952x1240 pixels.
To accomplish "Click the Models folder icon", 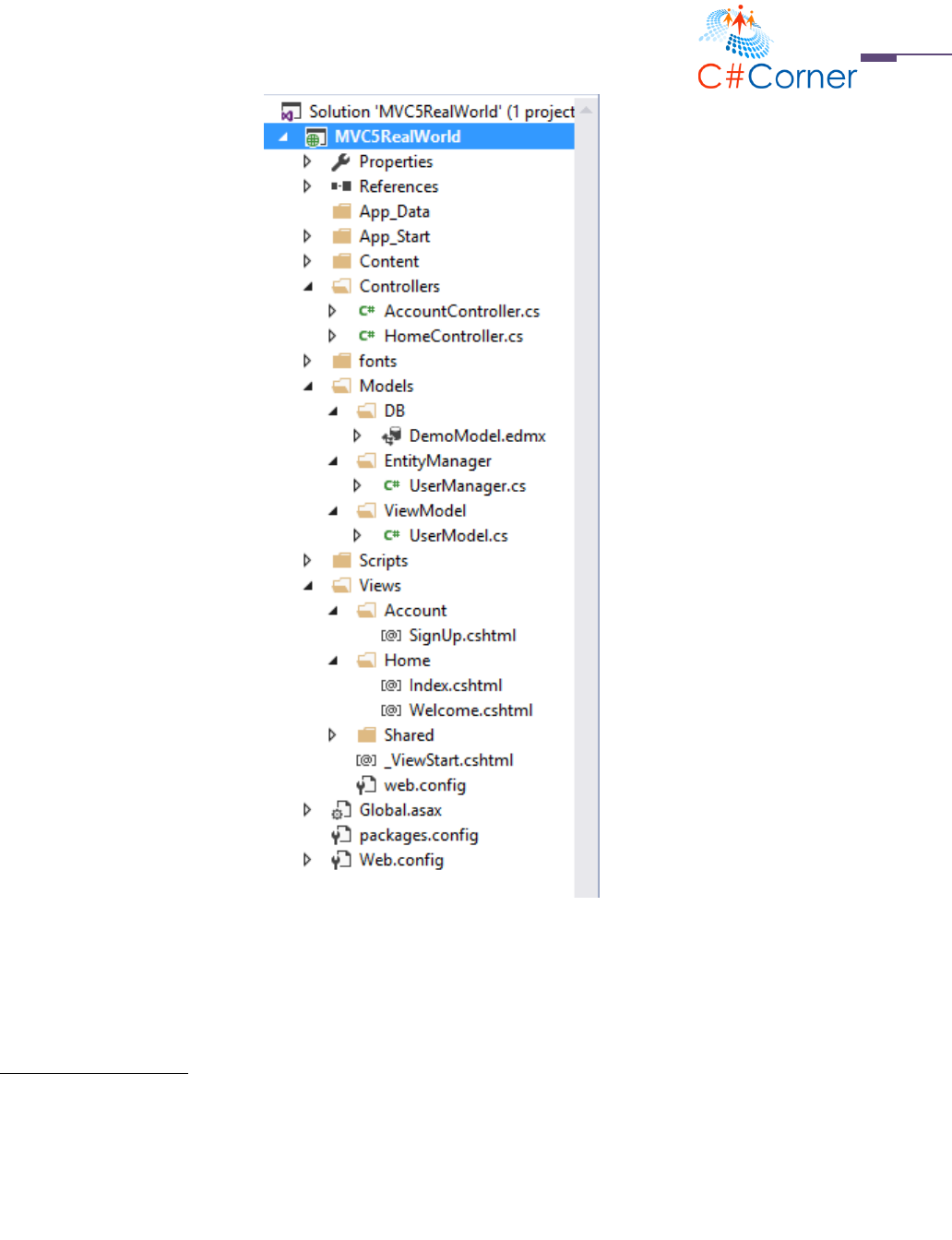I will pyautogui.click(x=341, y=386).
